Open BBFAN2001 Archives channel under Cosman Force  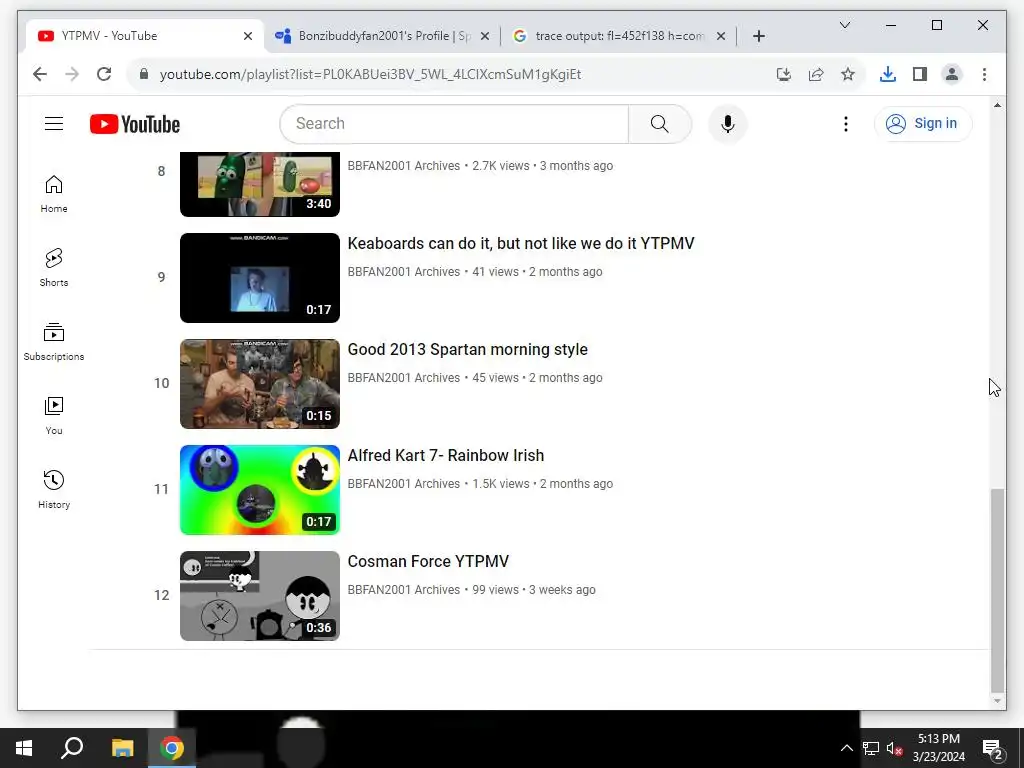tap(404, 590)
